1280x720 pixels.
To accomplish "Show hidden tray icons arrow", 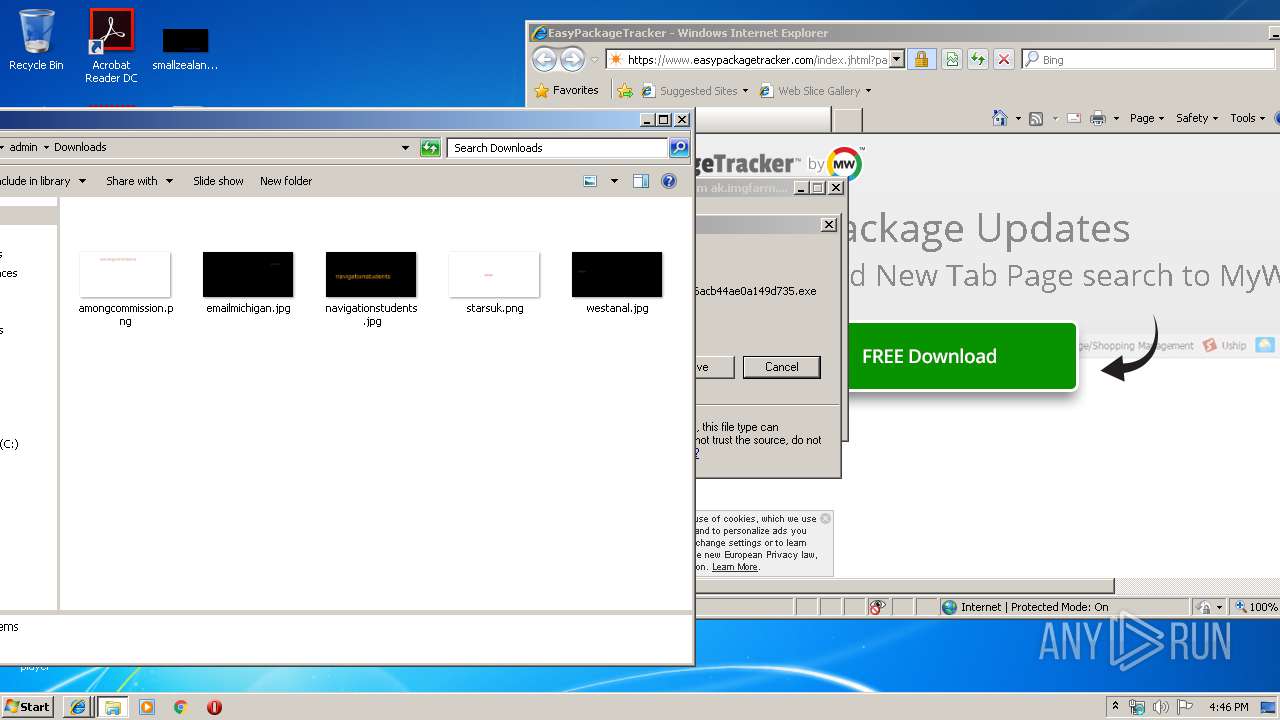I will point(1115,707).
